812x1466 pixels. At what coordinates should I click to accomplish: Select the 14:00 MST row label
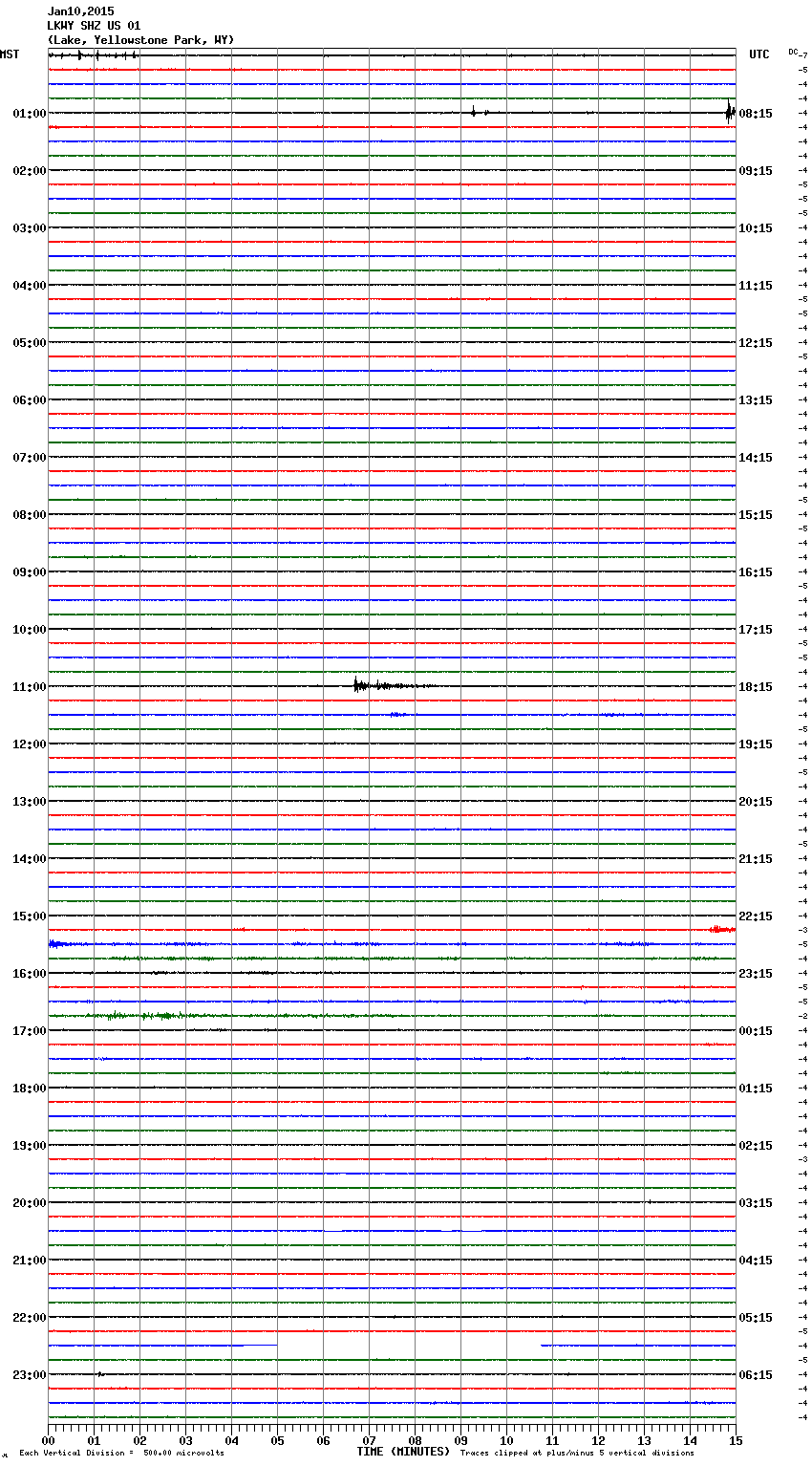click(30, 859)
